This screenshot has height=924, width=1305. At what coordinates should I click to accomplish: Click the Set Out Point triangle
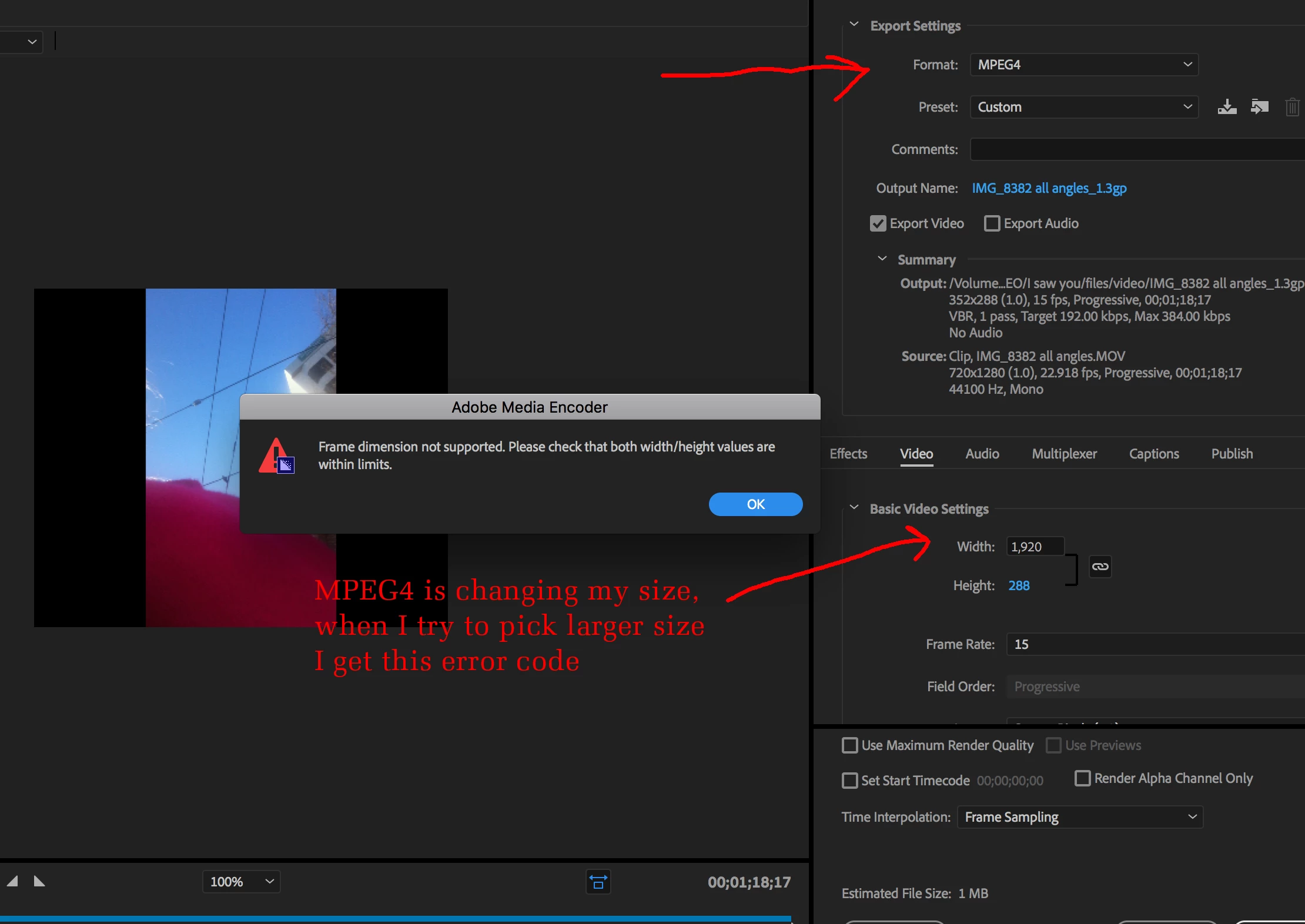point(39,881)
